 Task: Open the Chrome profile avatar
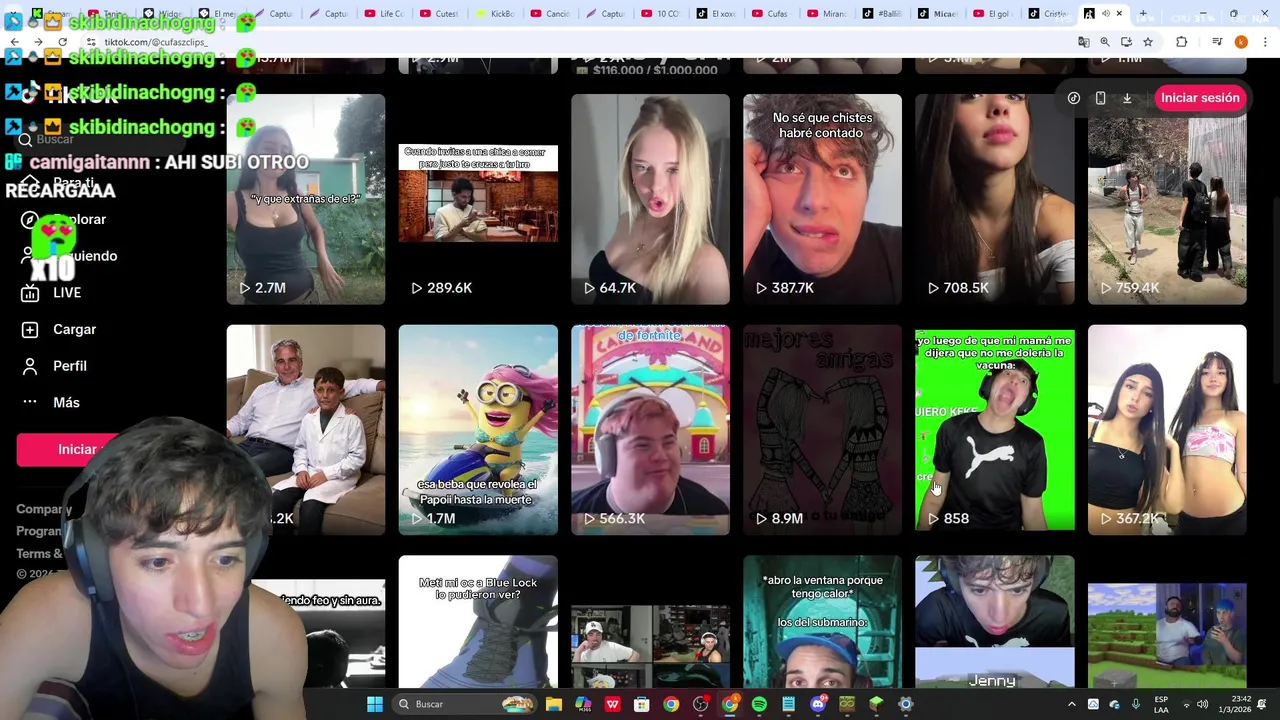point(1241,42)
